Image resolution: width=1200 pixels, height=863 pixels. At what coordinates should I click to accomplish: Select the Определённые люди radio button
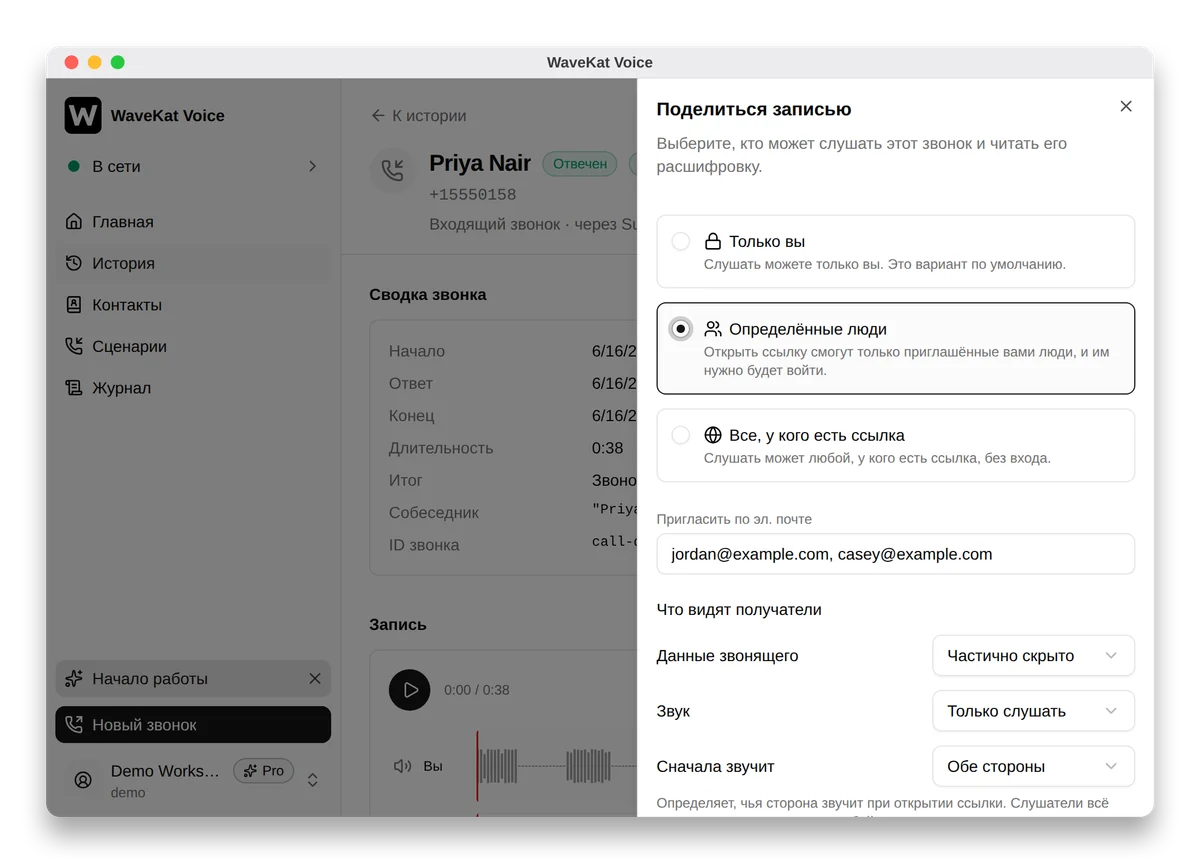[x=681, y=329]
